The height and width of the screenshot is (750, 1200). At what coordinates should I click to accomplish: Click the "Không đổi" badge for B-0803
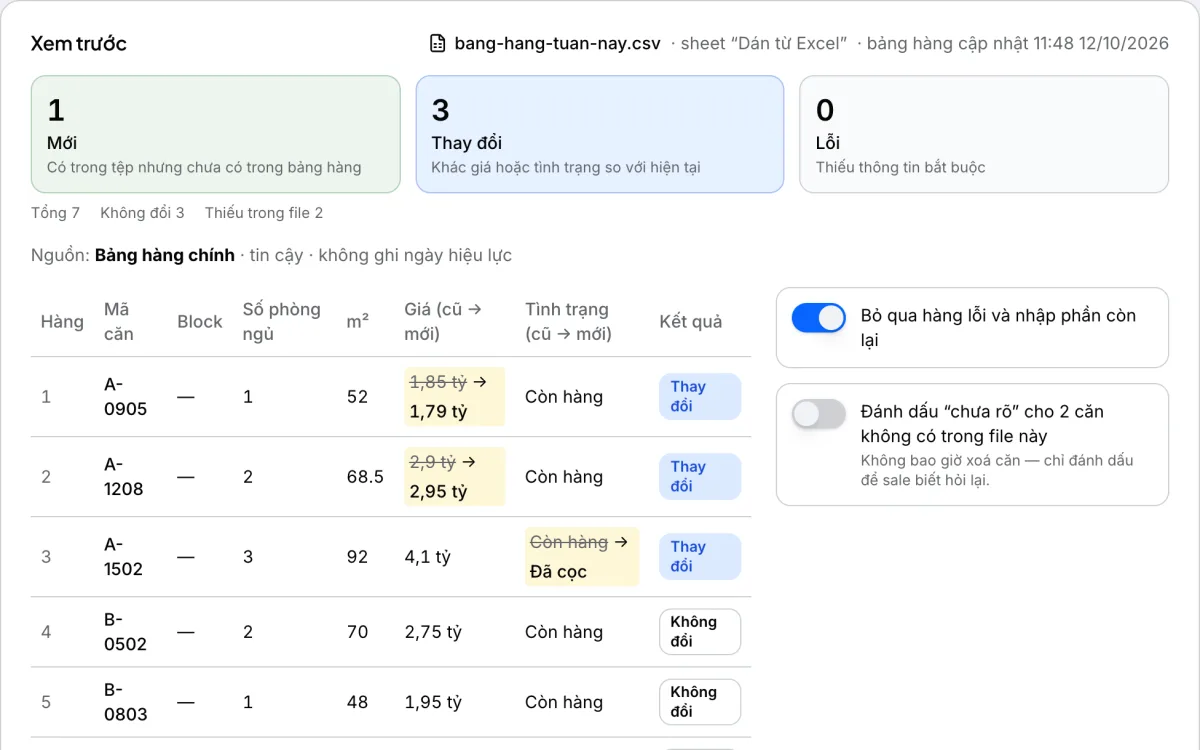click(700, 702)
